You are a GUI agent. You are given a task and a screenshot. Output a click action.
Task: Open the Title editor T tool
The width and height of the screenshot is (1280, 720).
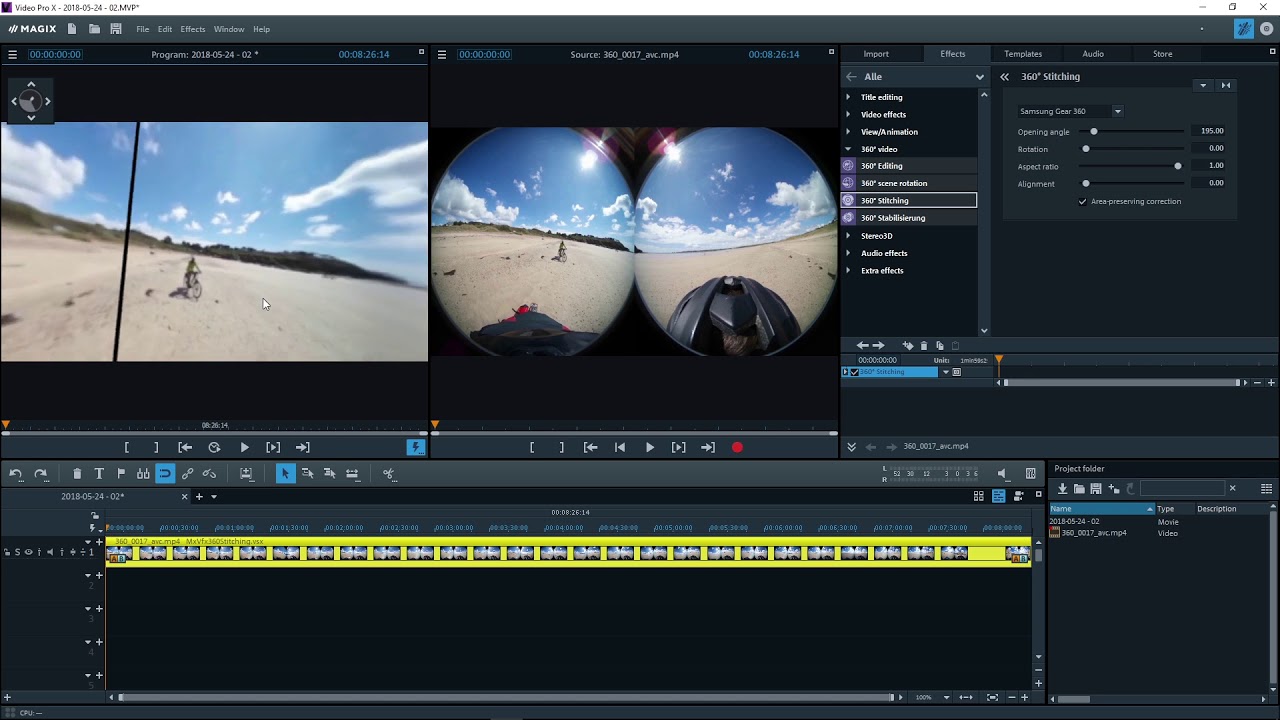click(x=99, y=473)
